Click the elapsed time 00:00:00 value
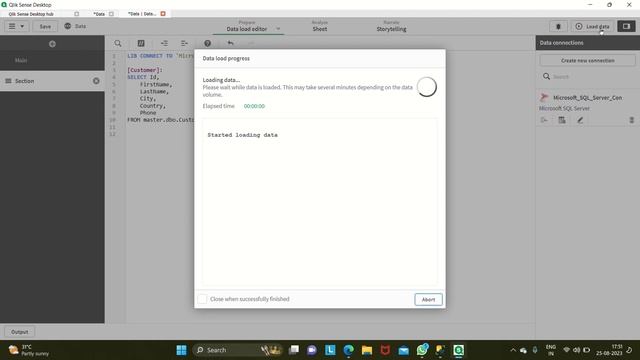The width and height of the screenshot is (640, 360). click(254, 106)
